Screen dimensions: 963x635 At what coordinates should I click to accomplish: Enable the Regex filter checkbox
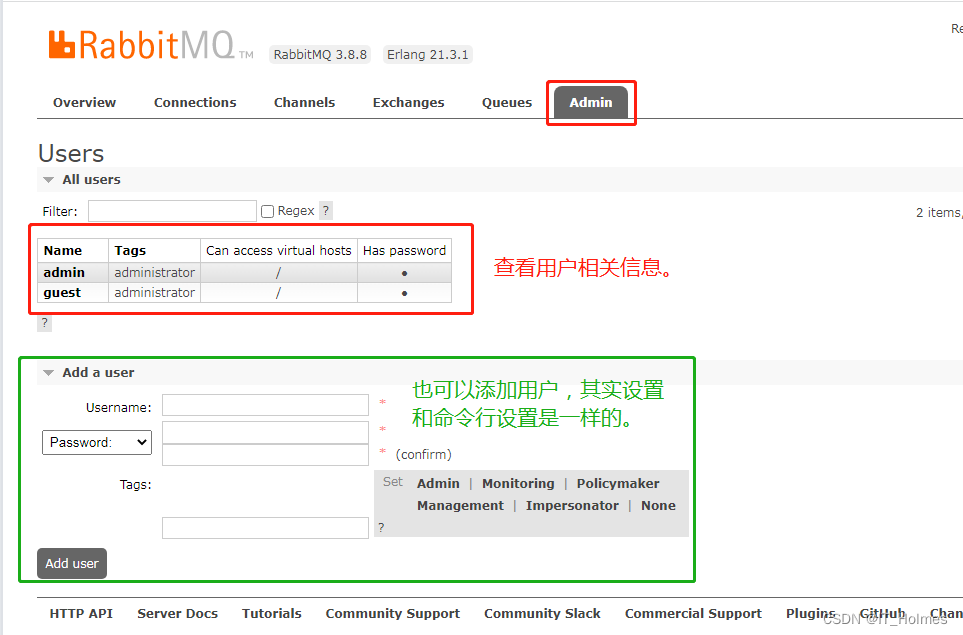(x=267, y=211)
